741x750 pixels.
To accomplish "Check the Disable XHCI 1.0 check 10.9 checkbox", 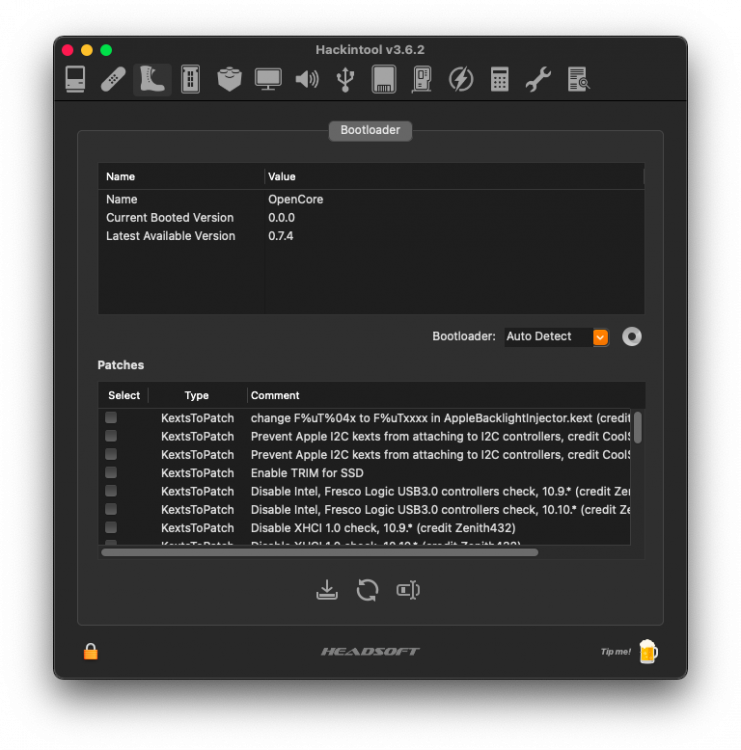I will click(111, 527).
